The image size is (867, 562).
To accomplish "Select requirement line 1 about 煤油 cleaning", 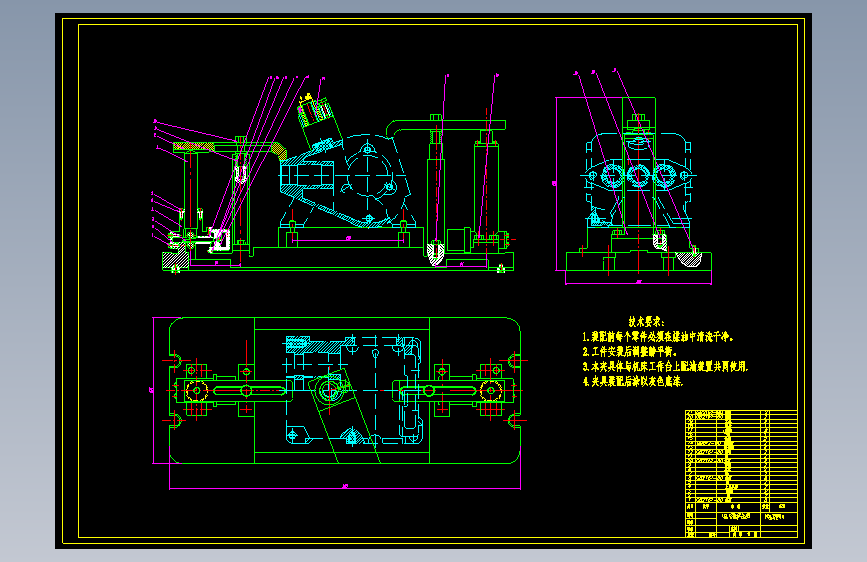I will 658,336.
